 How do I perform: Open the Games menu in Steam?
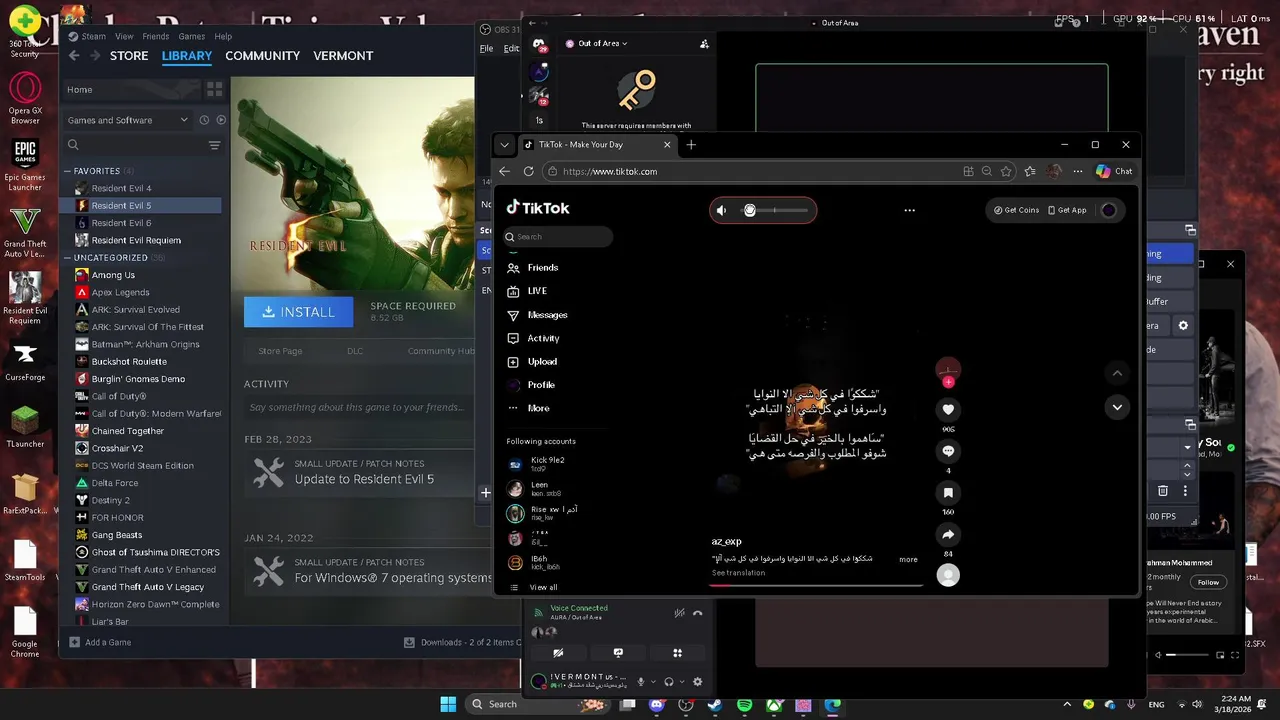pos(192,36)
